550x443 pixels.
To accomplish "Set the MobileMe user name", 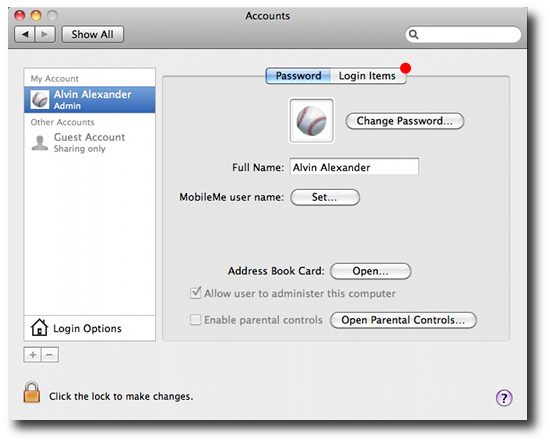I will pos(325,197).
